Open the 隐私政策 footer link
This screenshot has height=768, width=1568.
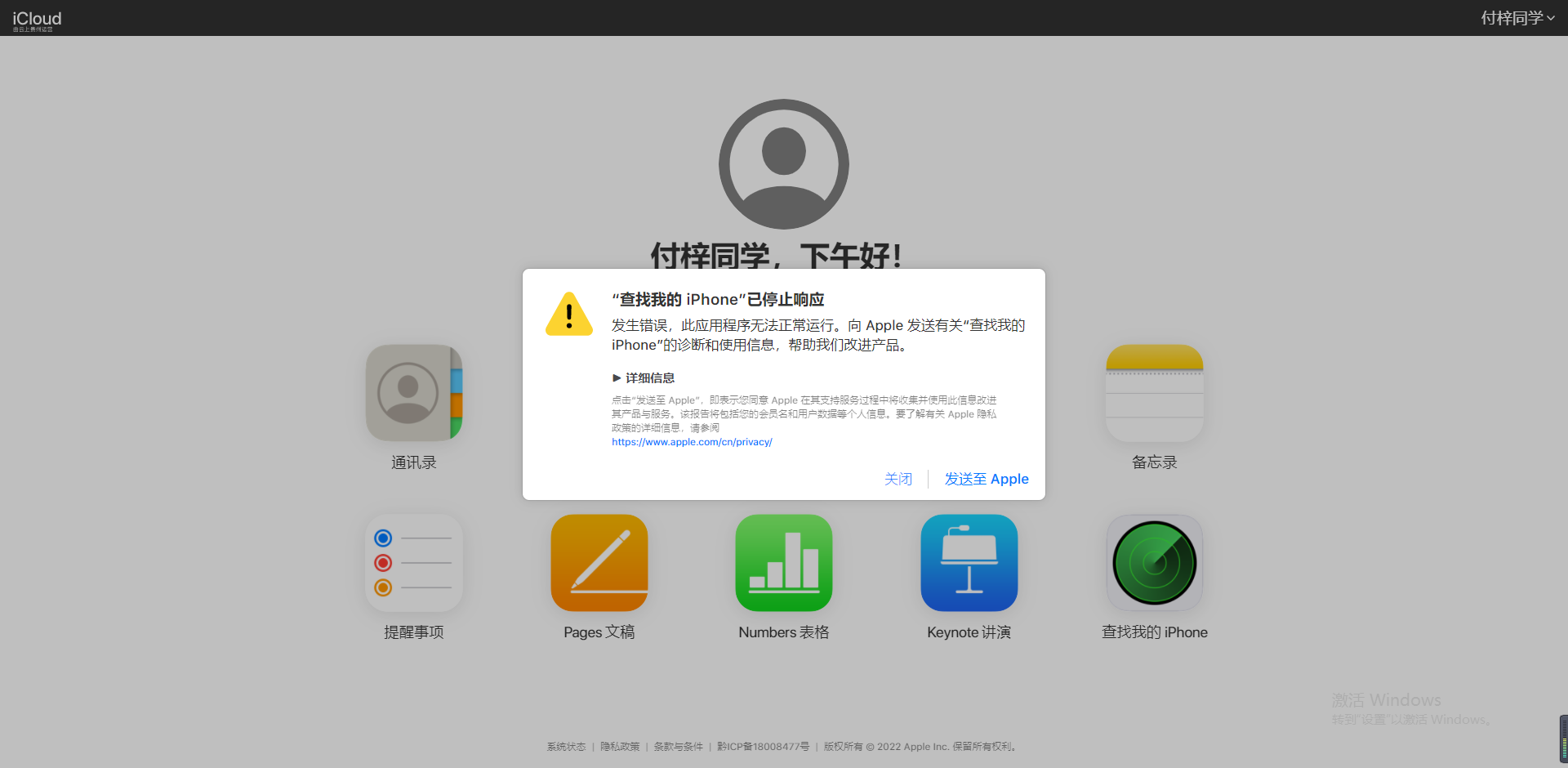click(x=620, y=747)
